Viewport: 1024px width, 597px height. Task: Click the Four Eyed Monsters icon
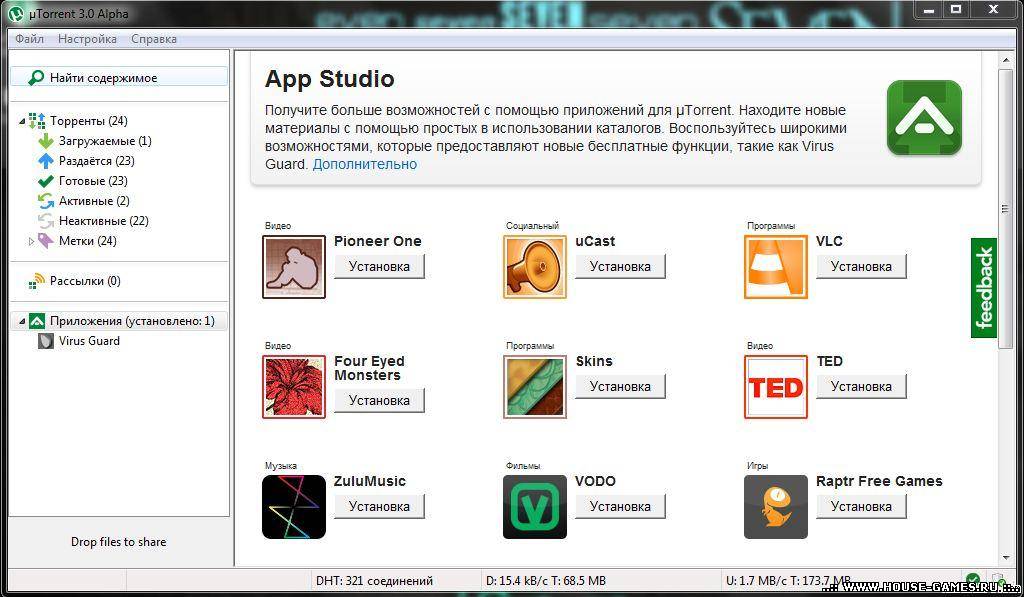(294, 387)
